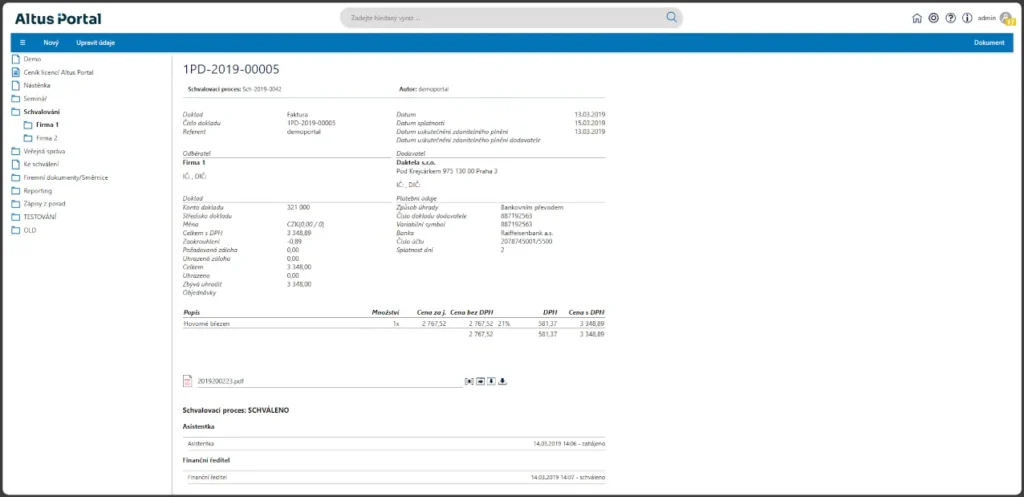
Task: Click the admin user avatar
Action: pyautogui.click(x=1006, y=18)
